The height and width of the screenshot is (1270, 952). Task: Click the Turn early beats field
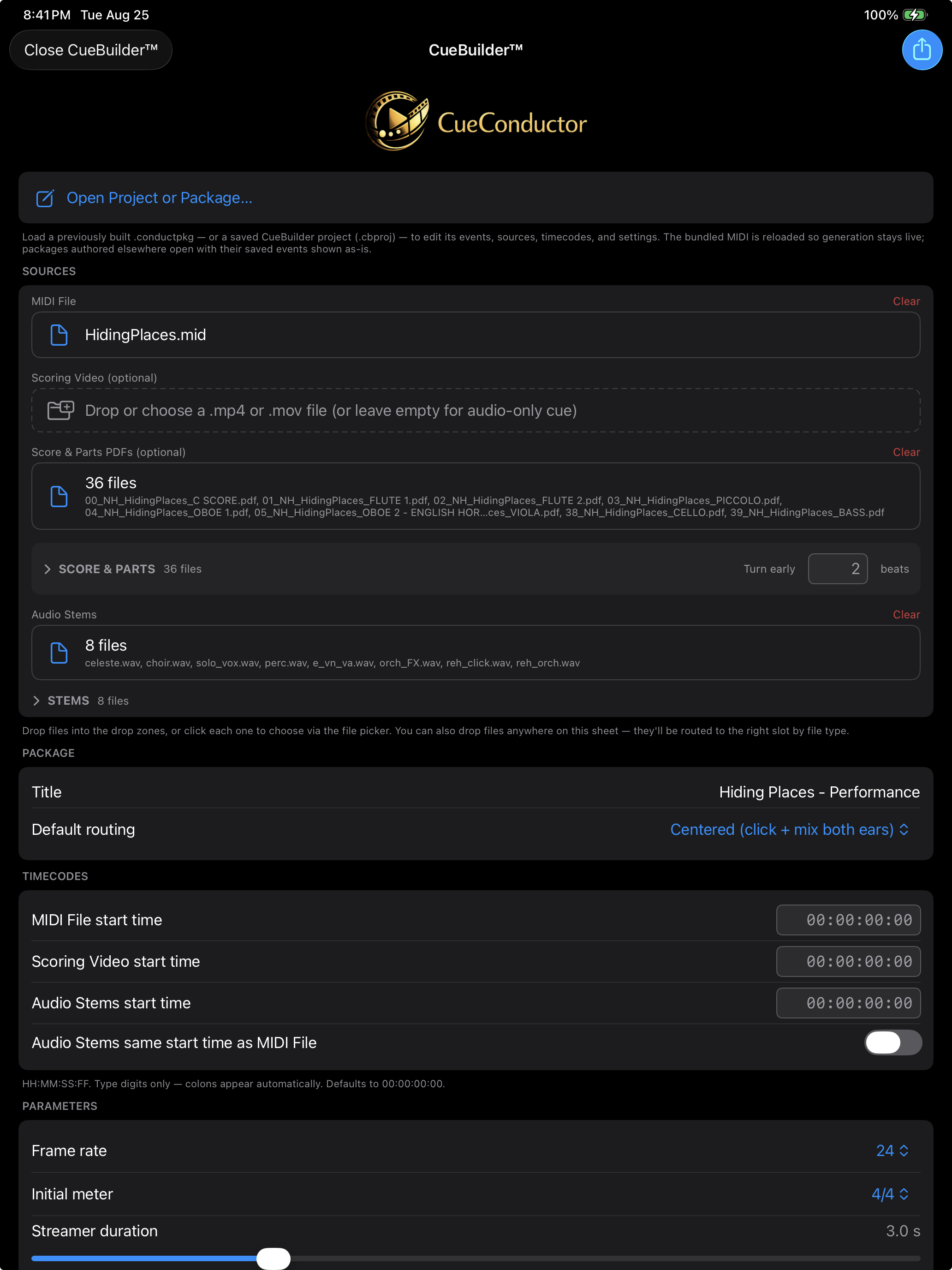[x=837, y=569]
